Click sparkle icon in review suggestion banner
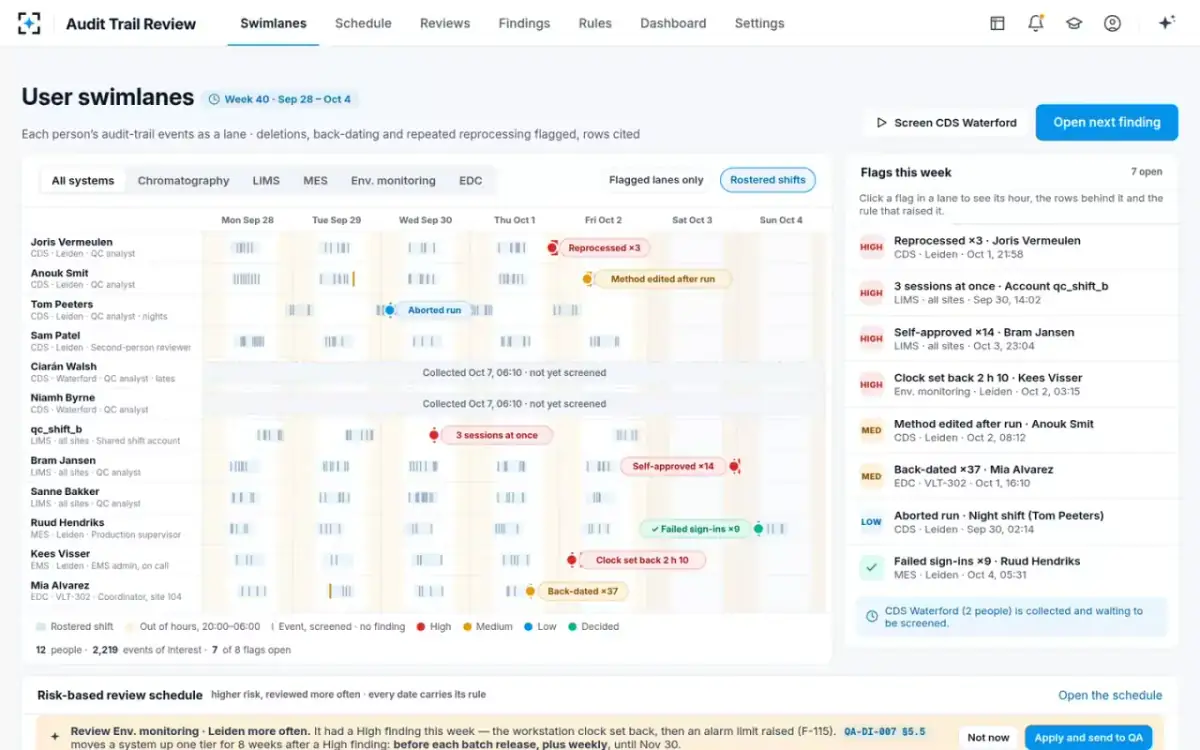 55,736
